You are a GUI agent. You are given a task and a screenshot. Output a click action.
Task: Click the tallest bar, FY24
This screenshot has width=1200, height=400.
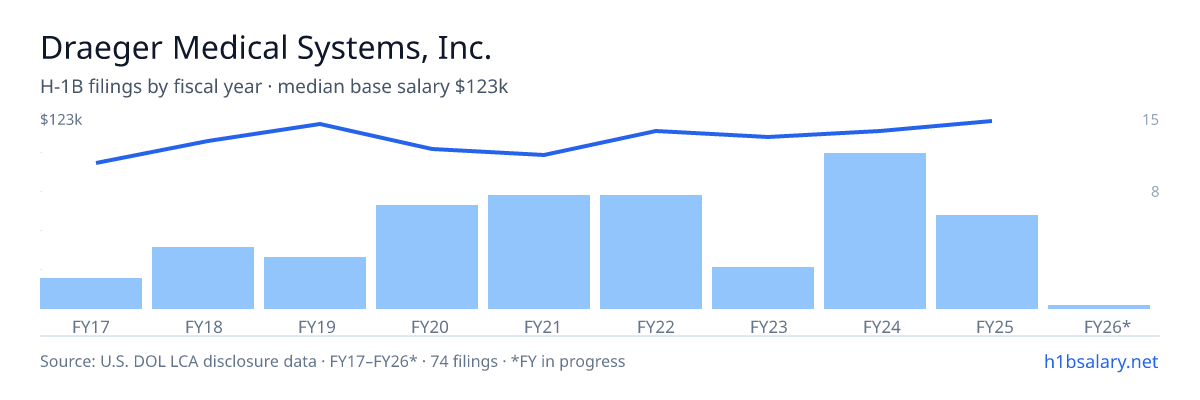coord(875,231)
